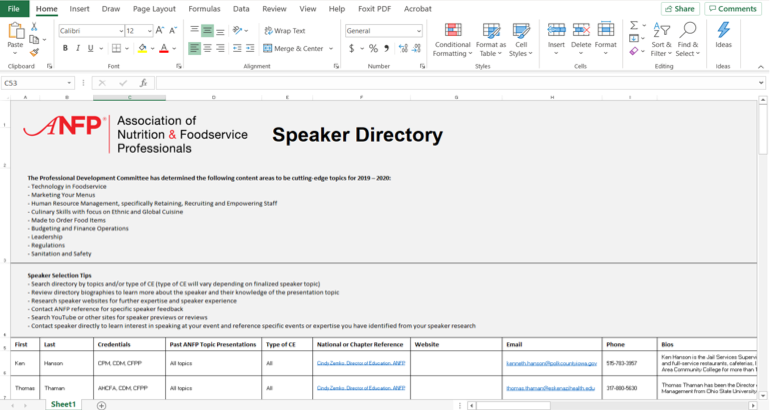Image resolution: width=770 pixels, height=410 pixels.
Task: Toggle Wrap Text for cells
Action: point(284,31)
